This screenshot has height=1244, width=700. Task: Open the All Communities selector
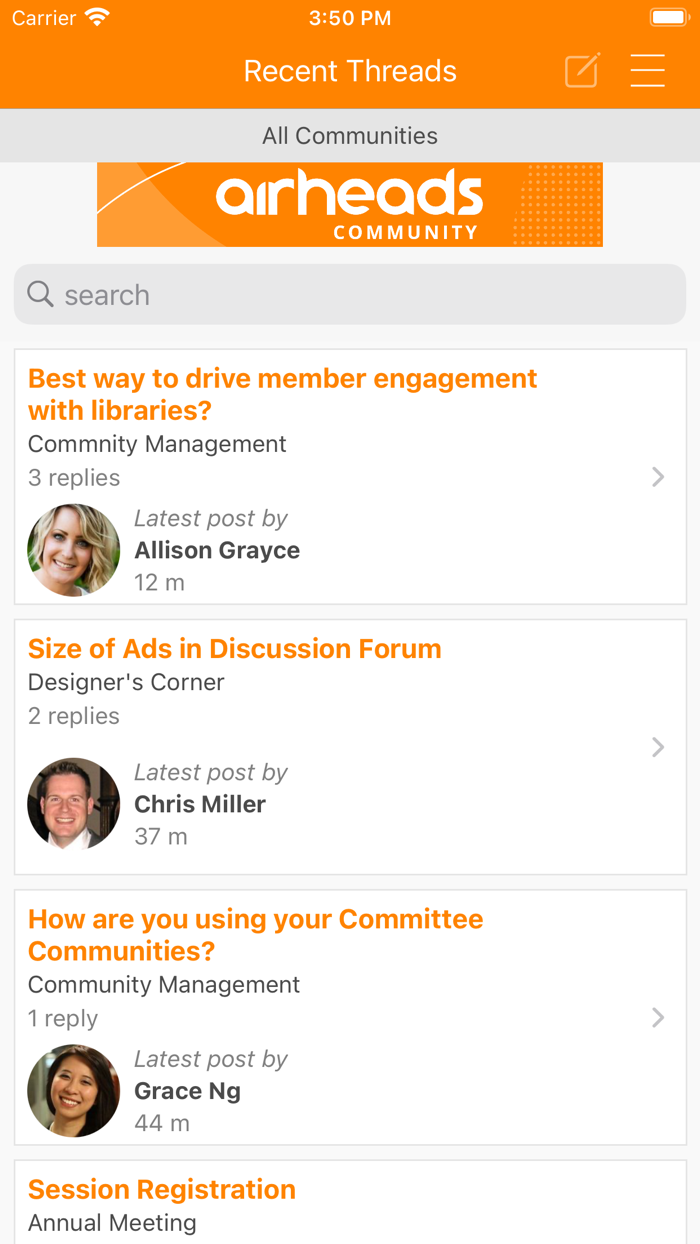(x=350, y=135)
